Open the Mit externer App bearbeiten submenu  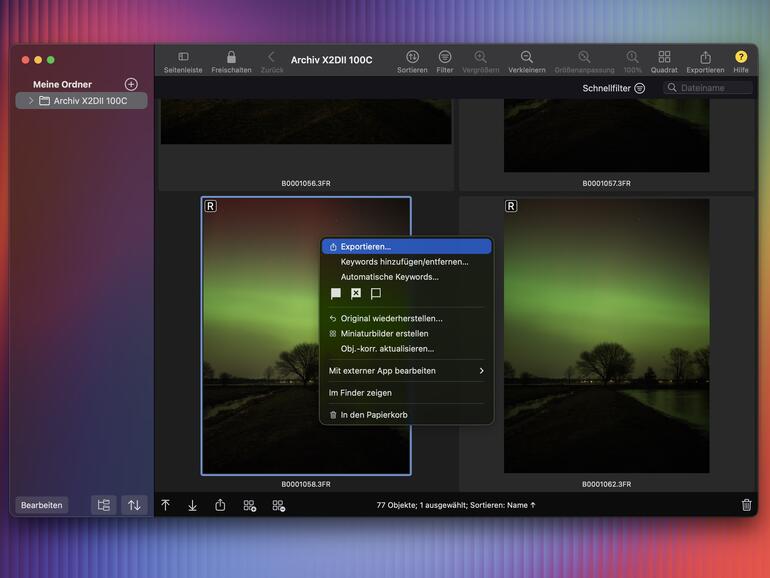(407, 371)
